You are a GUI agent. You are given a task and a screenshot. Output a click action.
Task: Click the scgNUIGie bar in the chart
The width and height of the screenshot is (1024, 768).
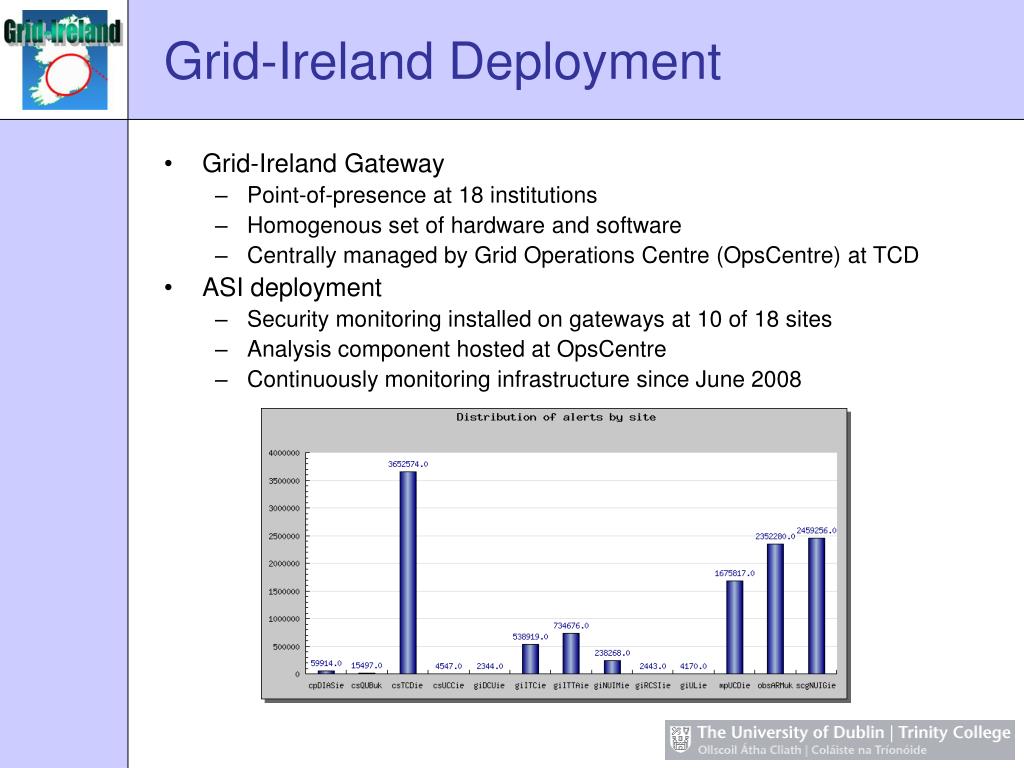pos(816,605)
